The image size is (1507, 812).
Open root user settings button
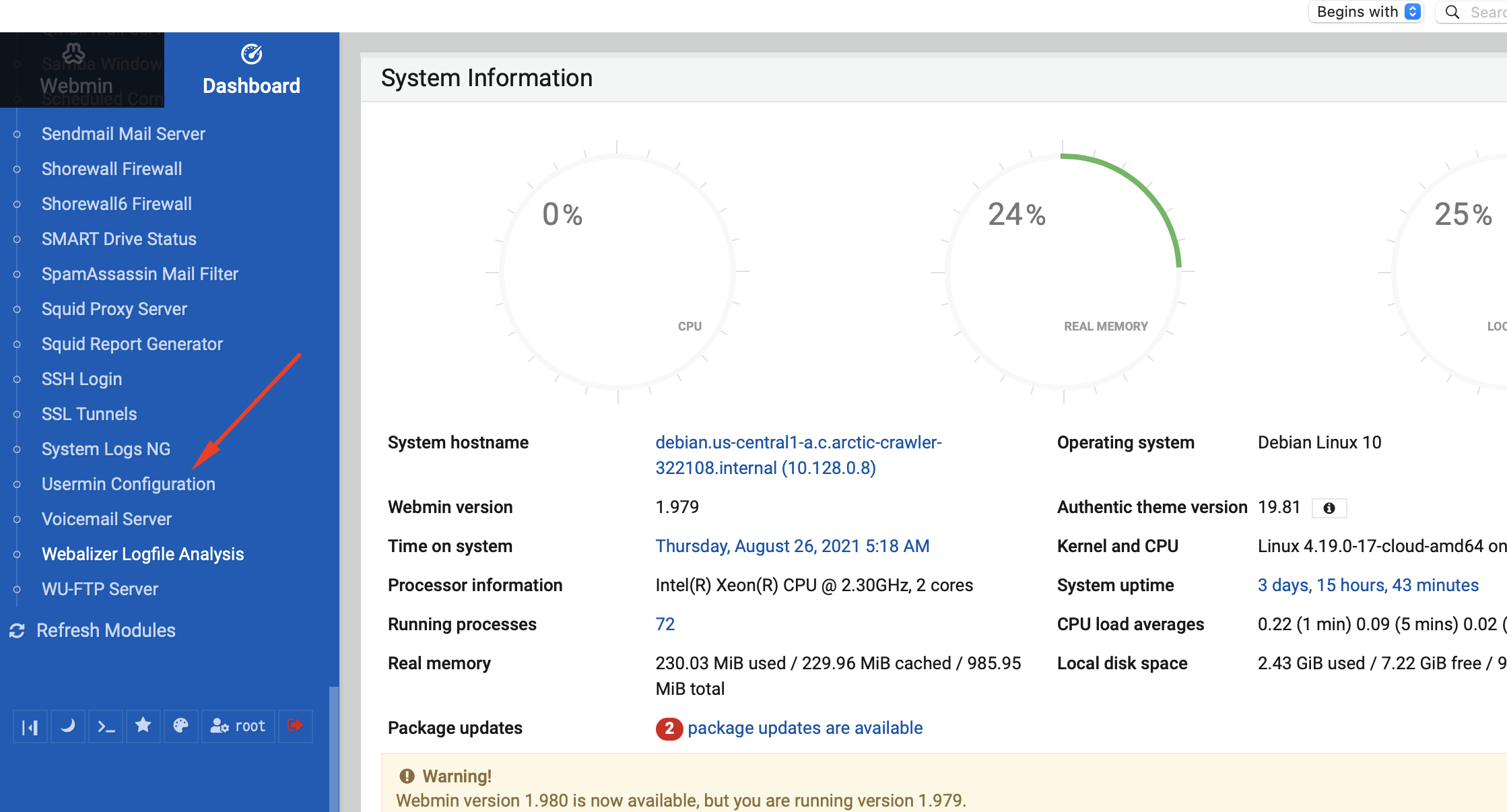tap(238, 726)
